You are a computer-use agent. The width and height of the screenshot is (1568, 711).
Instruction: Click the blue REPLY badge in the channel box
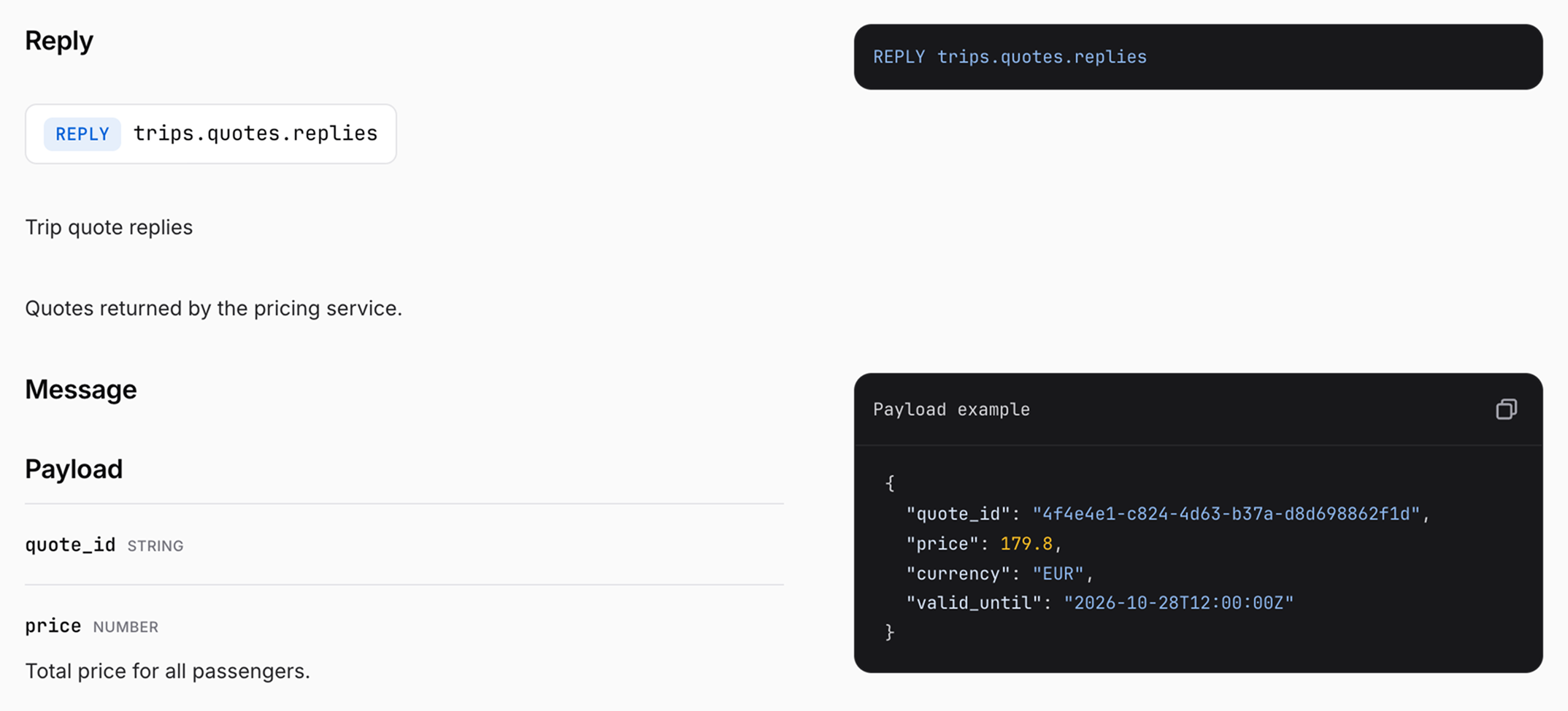(x=82, y=134)
